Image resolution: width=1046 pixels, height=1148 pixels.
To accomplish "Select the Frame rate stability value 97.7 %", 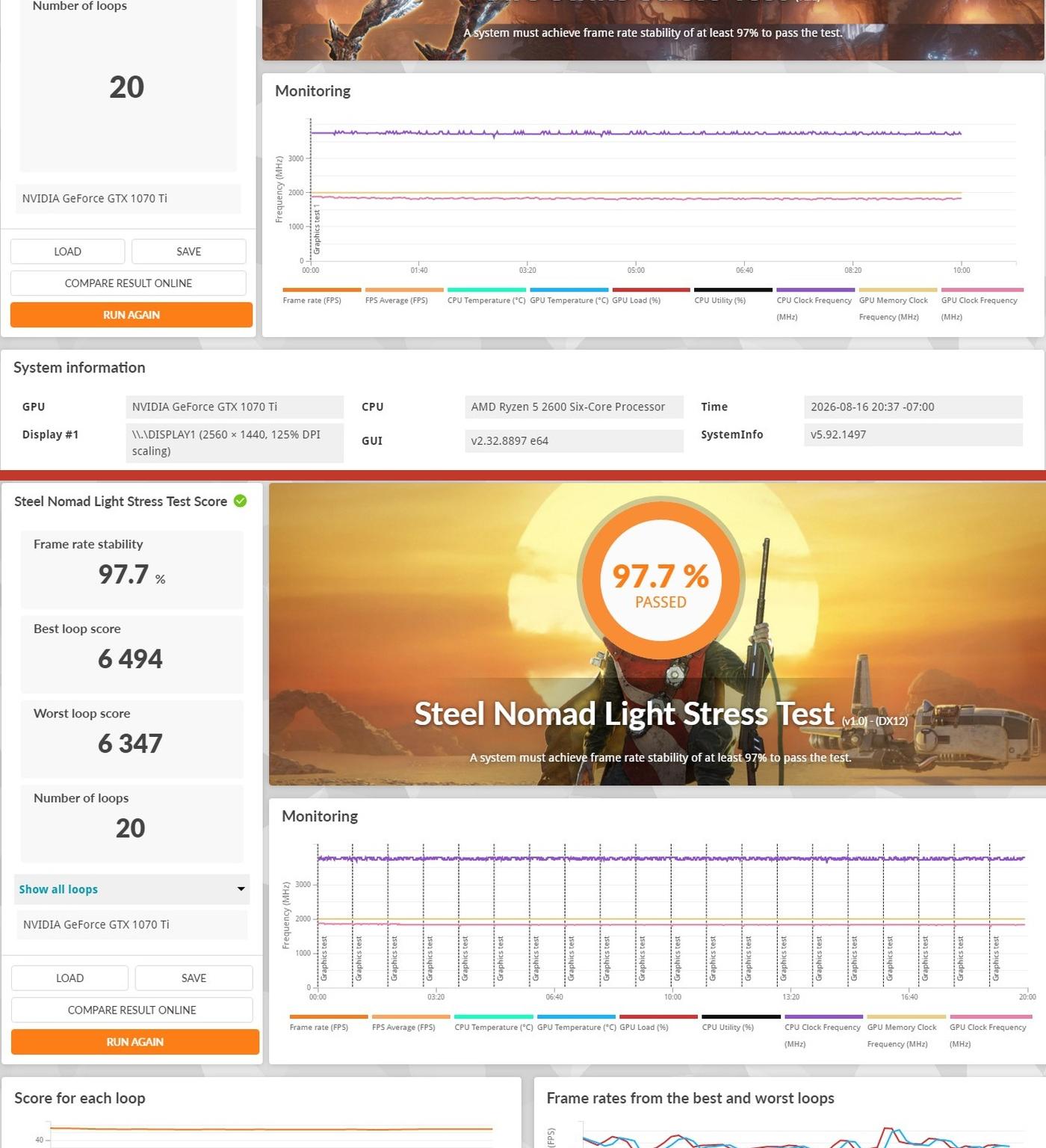I will [x=131, y=574].
